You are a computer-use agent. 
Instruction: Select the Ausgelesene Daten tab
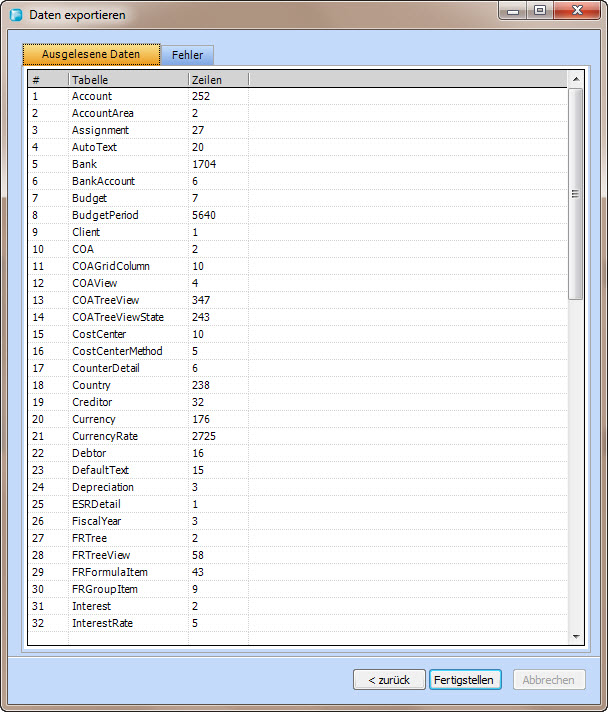pyautogui.click(x=91, y=54)
